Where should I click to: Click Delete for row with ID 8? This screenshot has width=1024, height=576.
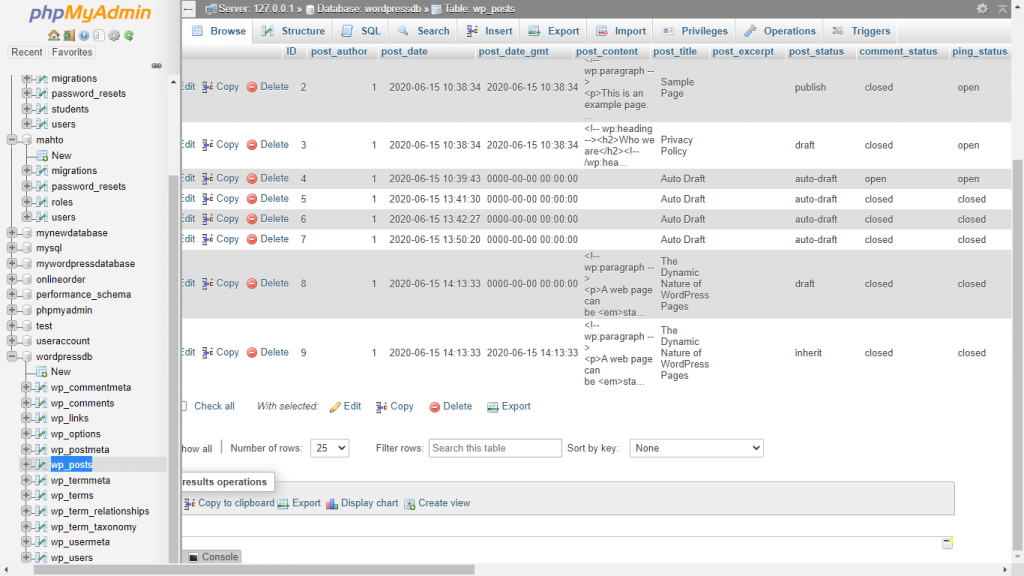(x=267, y=283)
